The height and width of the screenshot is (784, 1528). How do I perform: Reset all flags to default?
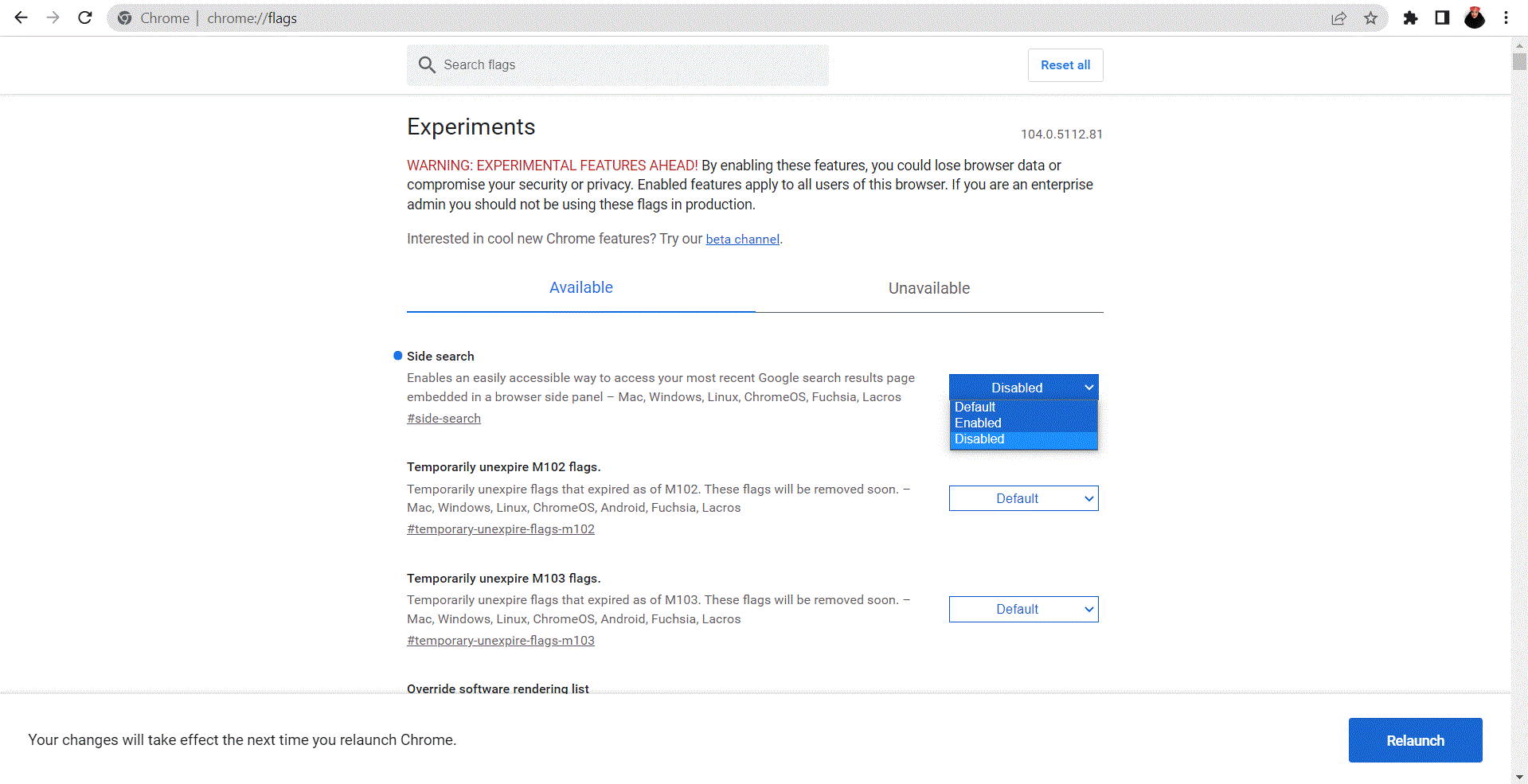coord(1065,65)
